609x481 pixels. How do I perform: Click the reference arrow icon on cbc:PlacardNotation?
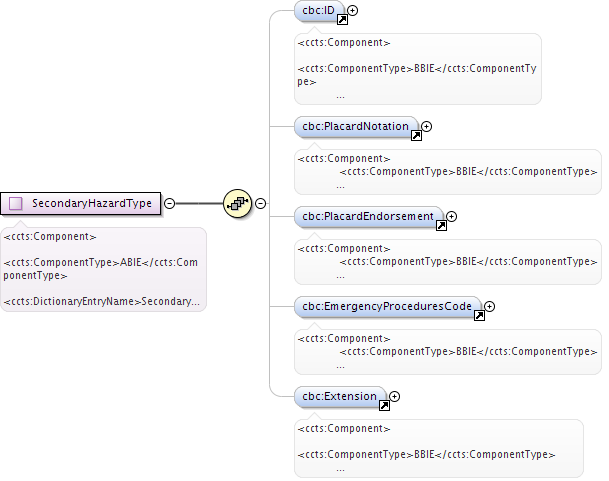(416, 136)
